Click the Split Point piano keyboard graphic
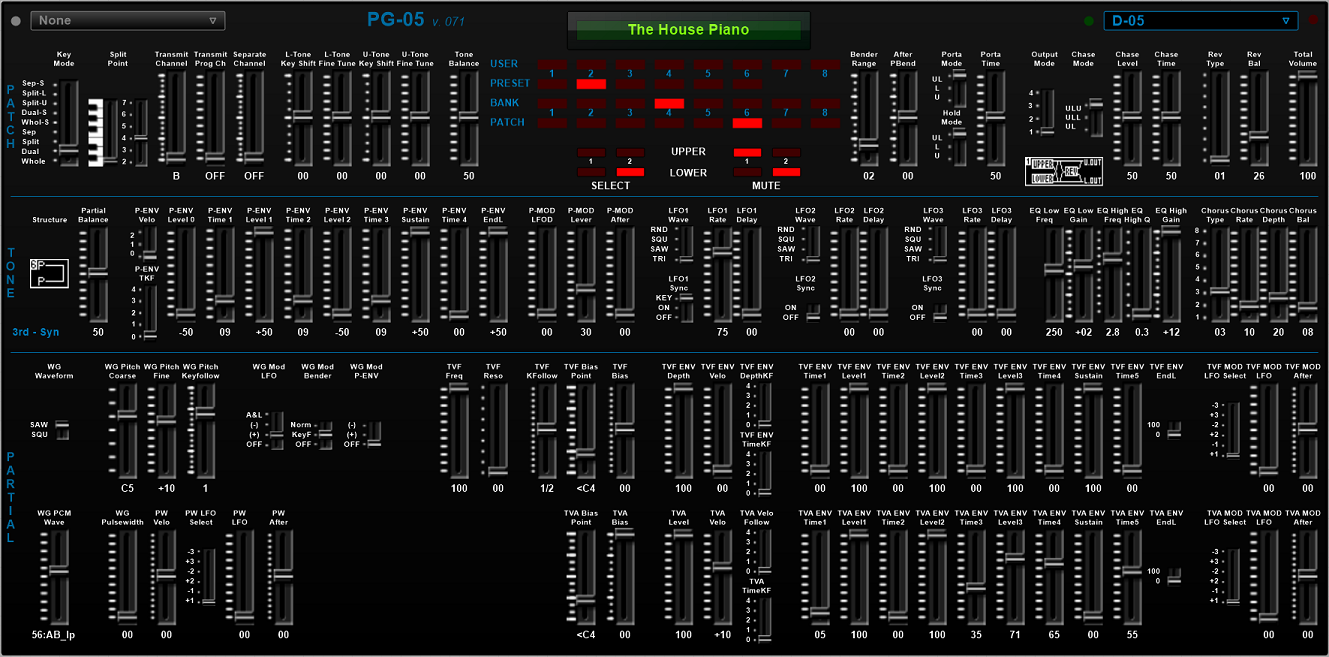 pos(96,132)
